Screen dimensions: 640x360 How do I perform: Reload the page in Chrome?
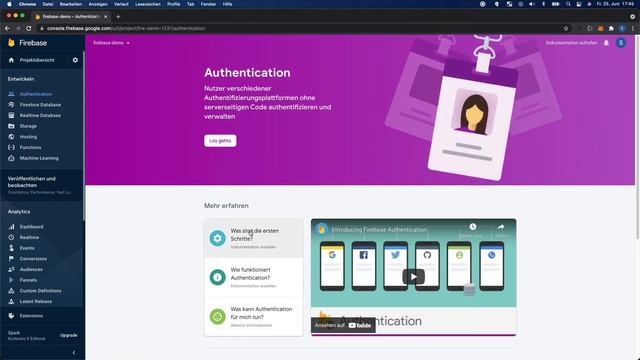(29, 28)
